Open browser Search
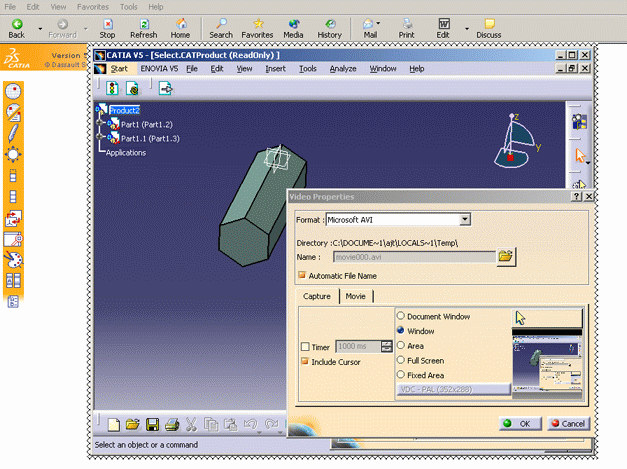Viewport: 627px width, 469px height. pos(221,29)
